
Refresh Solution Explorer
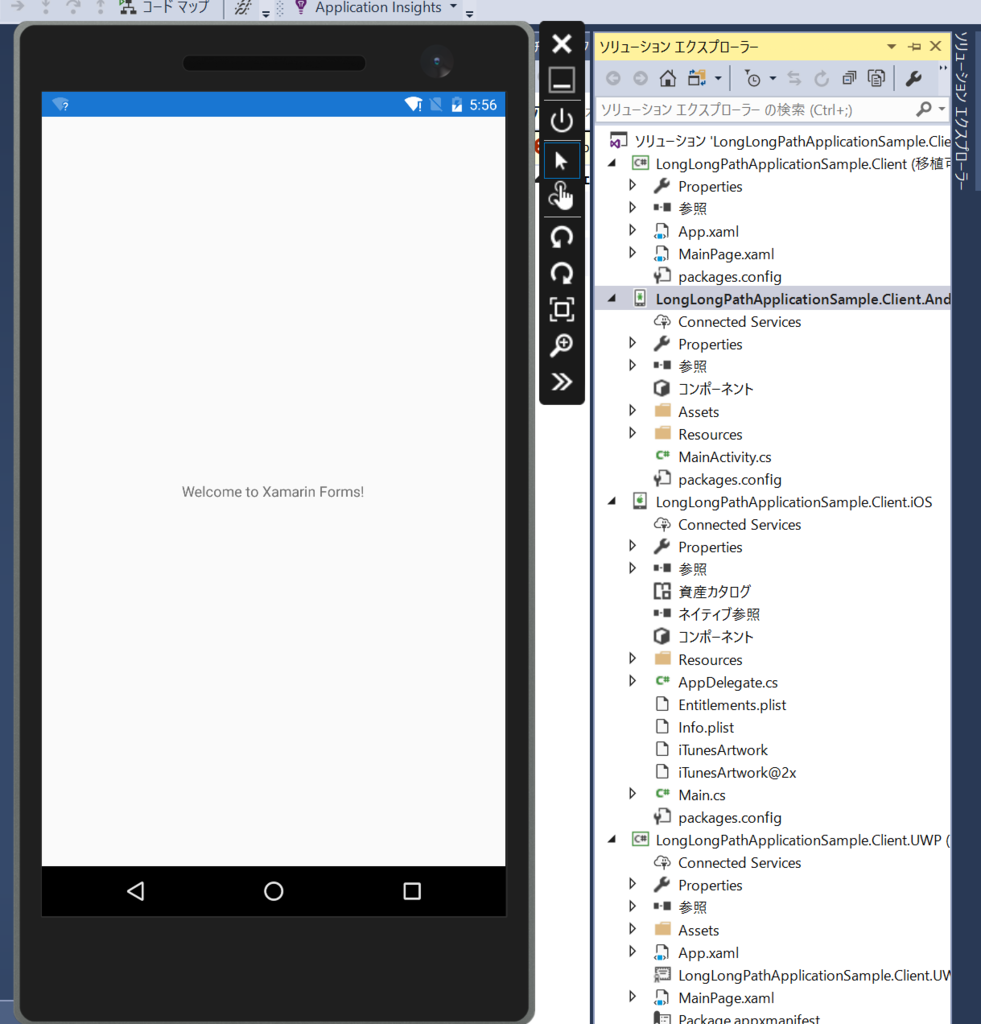(821, 78)
